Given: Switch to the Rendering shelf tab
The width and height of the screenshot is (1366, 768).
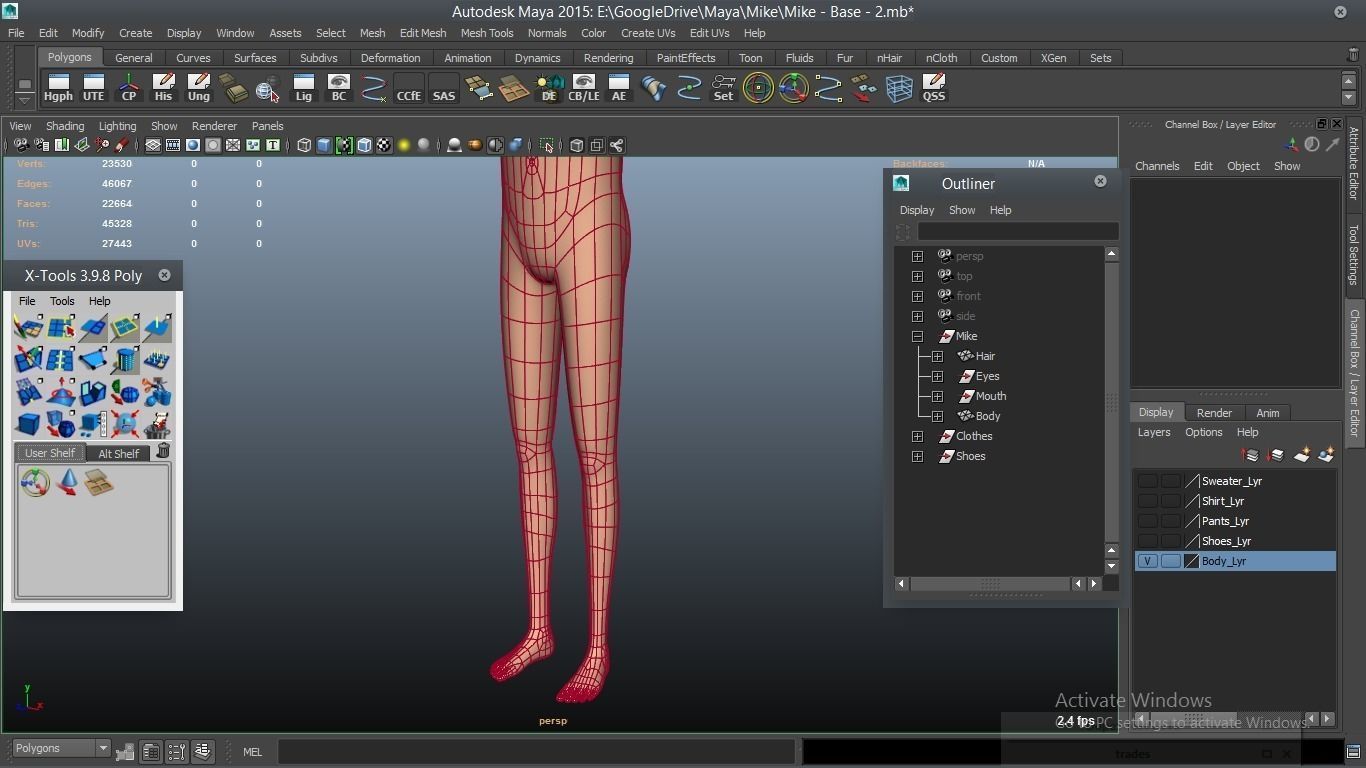Looking at the screenshot, I should (608, 58).
